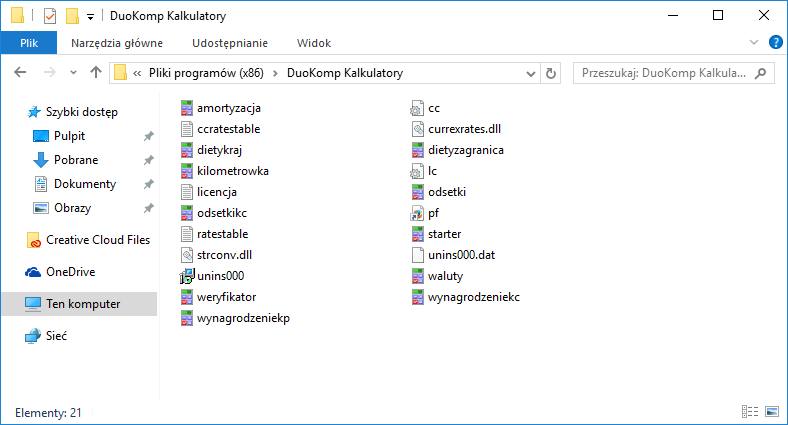The image size is (788, 425).
Task: Open Szybki dostęp in navigation pane
Action: coord(81,112)
